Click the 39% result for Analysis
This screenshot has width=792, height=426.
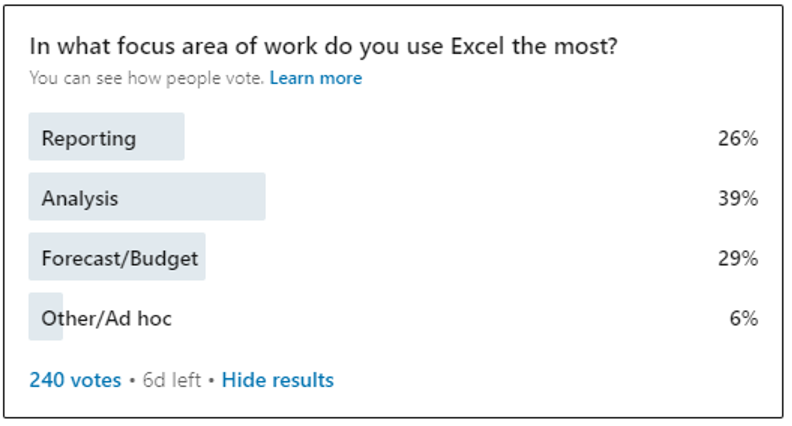click(x=737, y=198)
